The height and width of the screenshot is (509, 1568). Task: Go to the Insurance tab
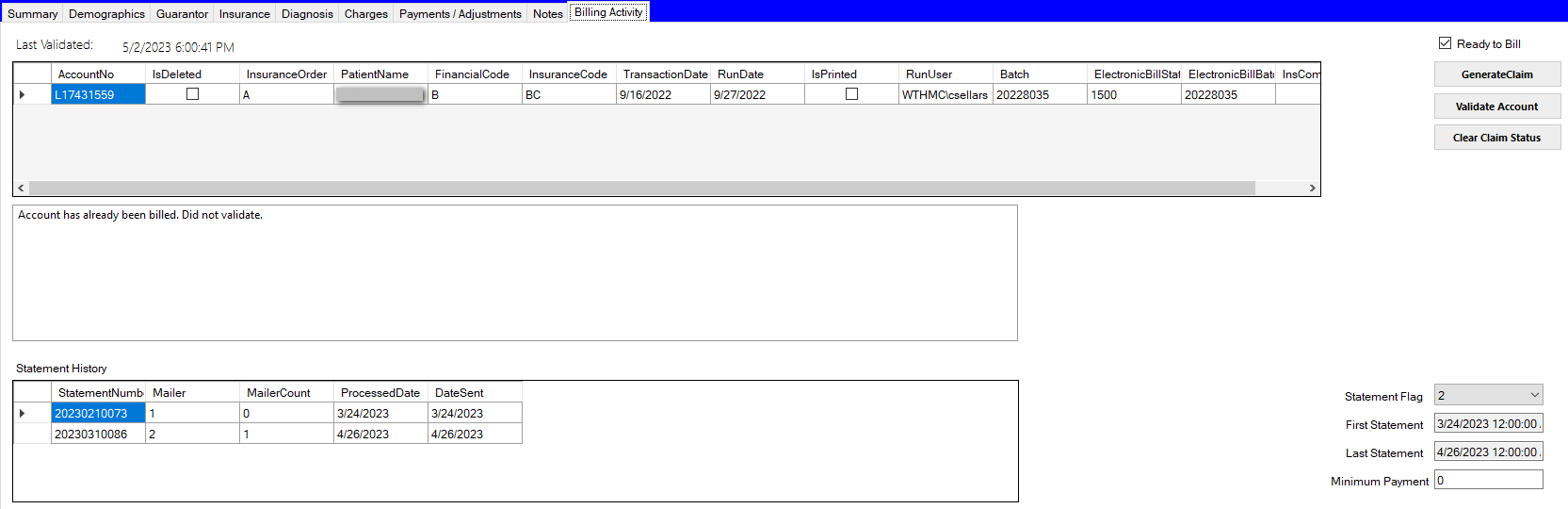[x=244, y=13]
